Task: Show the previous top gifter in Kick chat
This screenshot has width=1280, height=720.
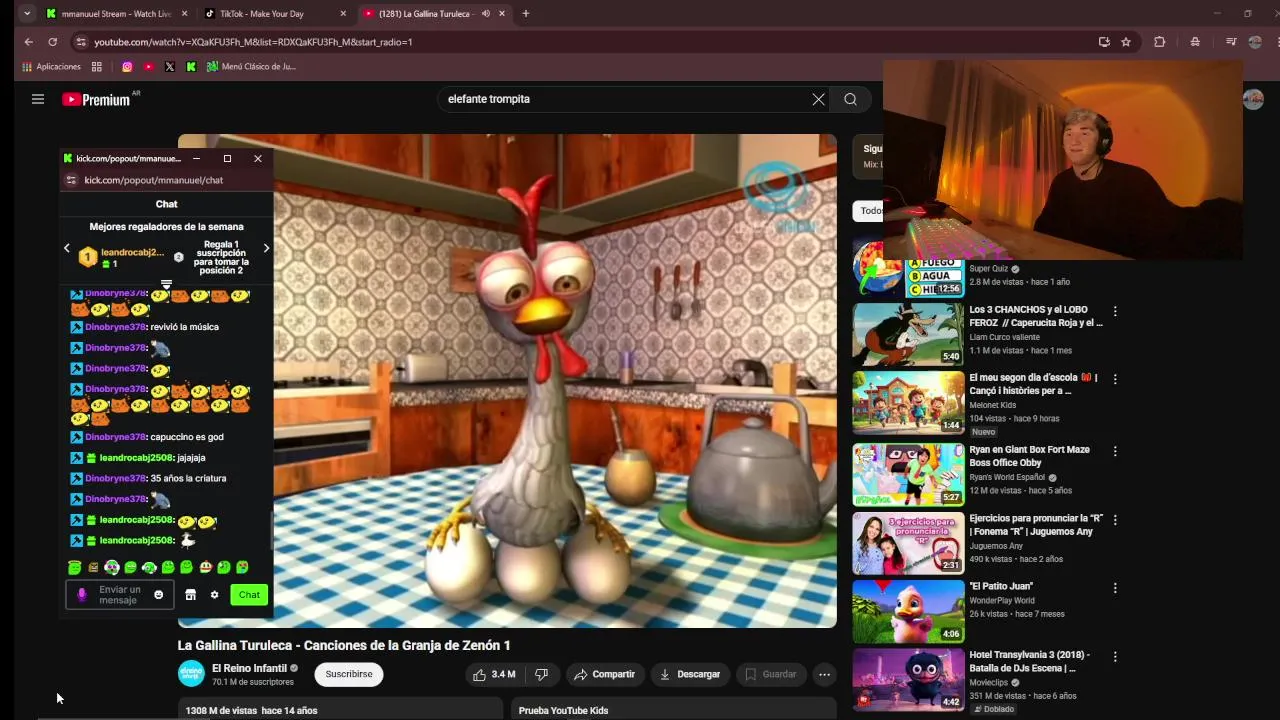Action: point(67,248)
